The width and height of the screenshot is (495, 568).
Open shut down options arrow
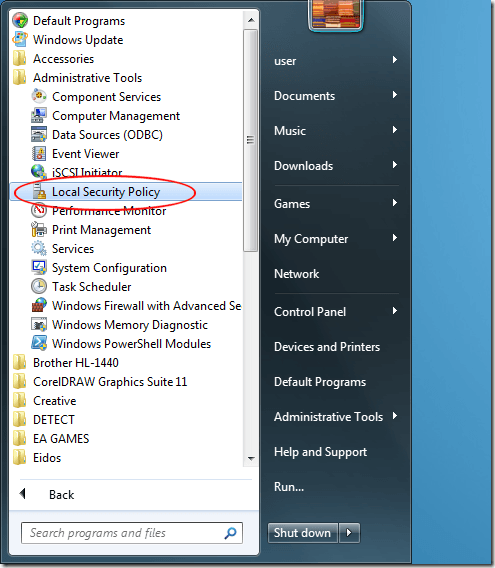pos(349,532)
